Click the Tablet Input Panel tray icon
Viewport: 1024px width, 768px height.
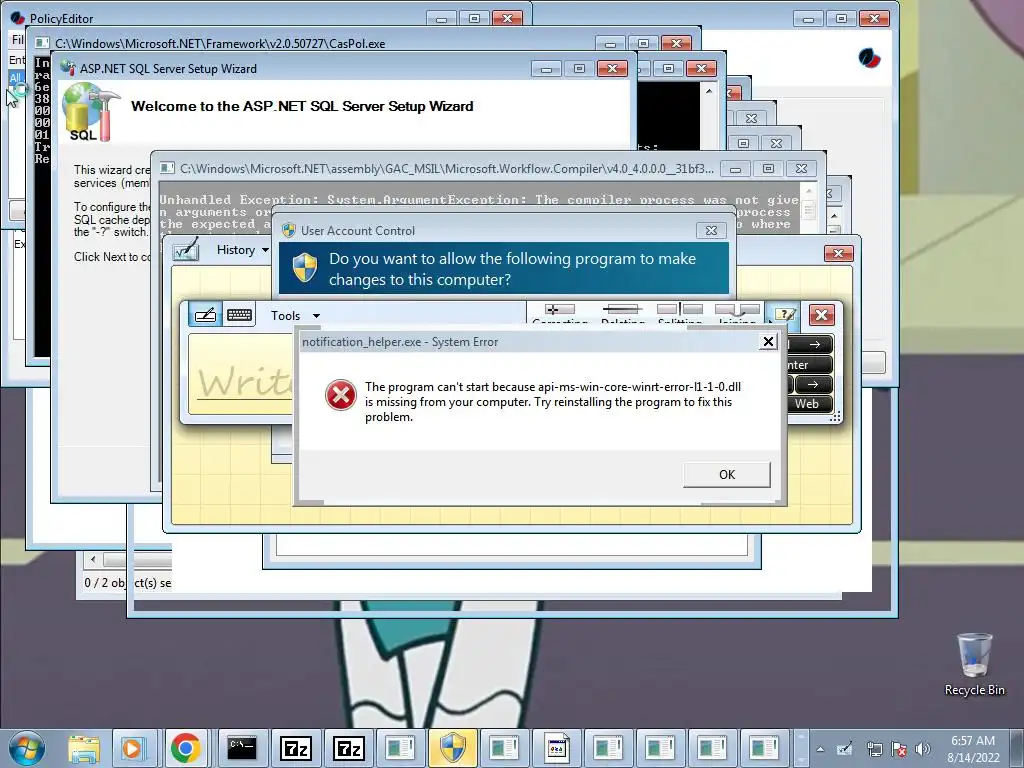coord(844,749)
